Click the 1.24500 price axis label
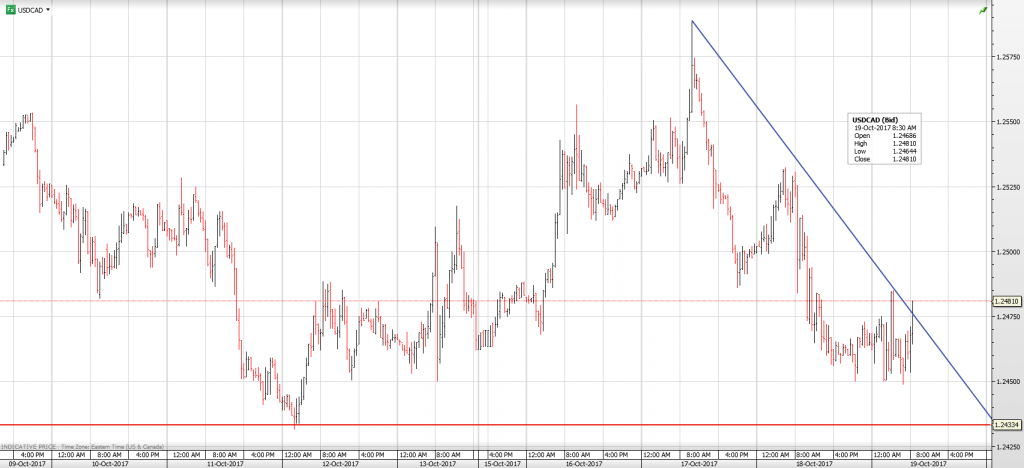This screenshot has height=468, width=1024. click(1006, 381)
